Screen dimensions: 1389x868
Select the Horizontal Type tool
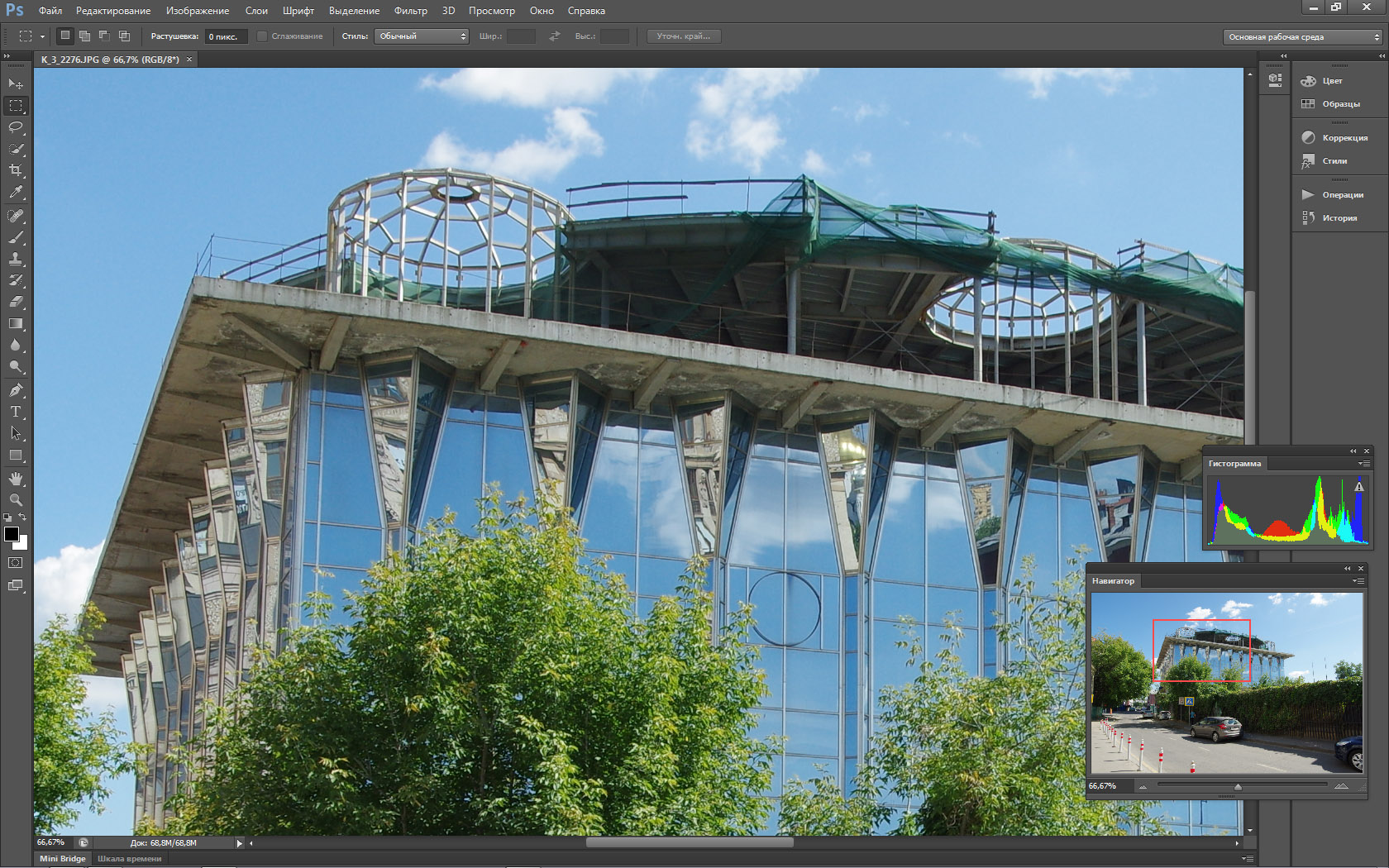[16, 412]
